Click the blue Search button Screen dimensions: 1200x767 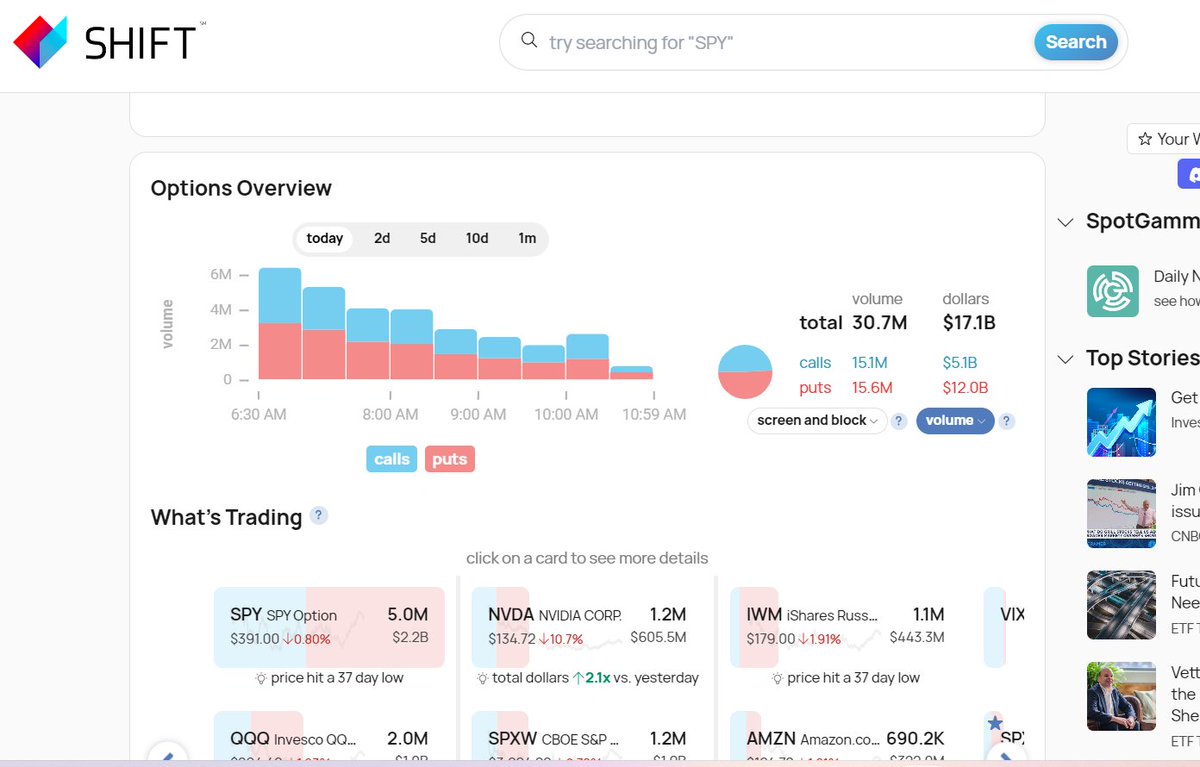1076,42
